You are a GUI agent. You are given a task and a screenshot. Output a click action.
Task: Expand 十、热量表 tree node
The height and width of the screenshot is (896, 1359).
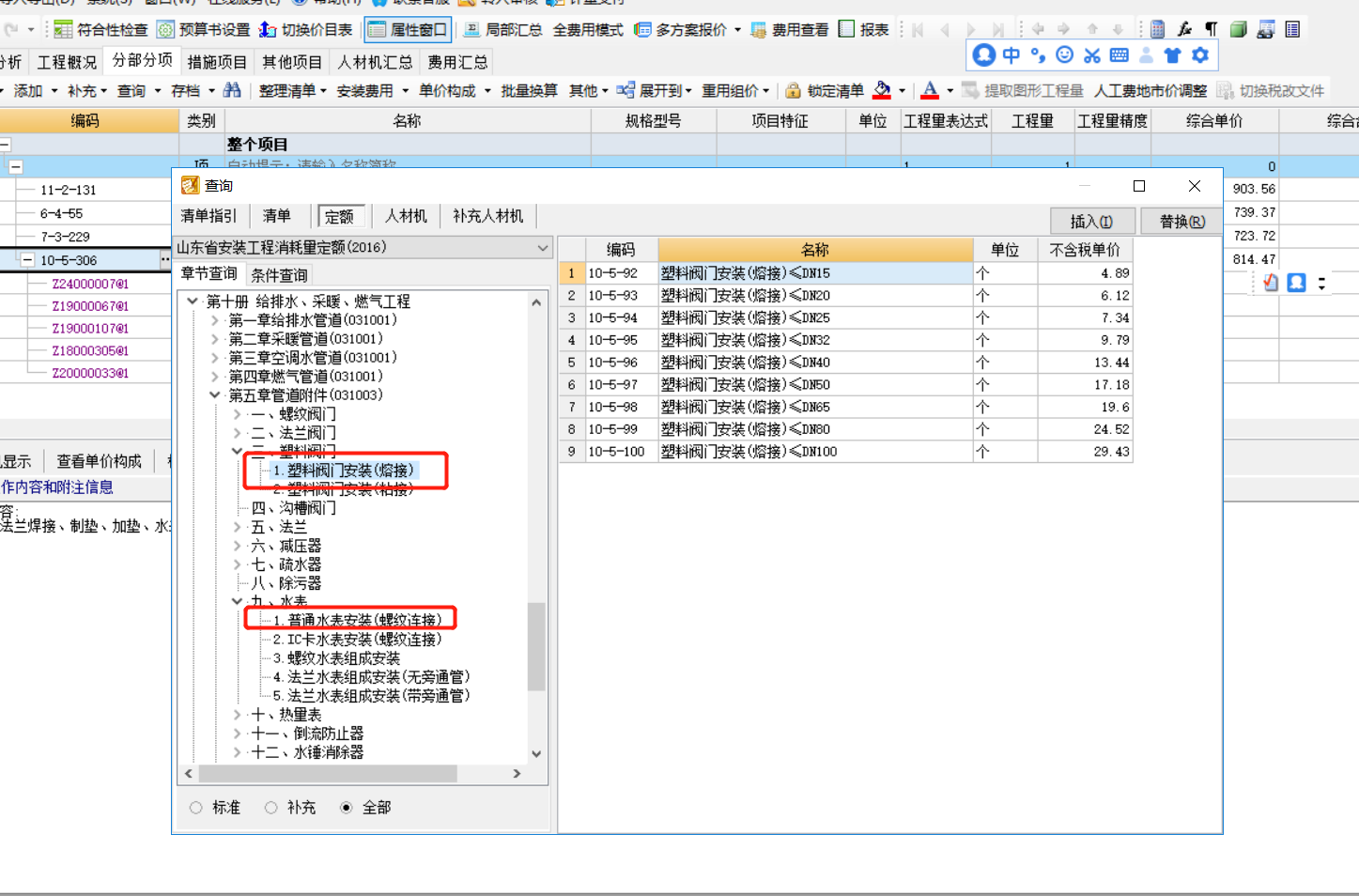click(238, 715)
